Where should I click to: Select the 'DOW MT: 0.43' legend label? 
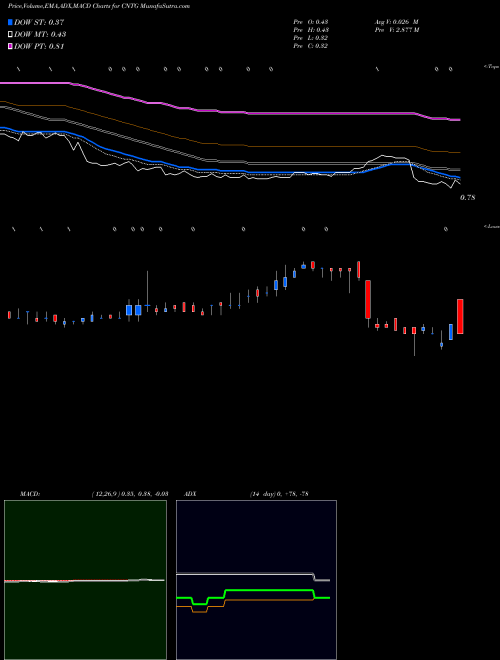point(40,35)
